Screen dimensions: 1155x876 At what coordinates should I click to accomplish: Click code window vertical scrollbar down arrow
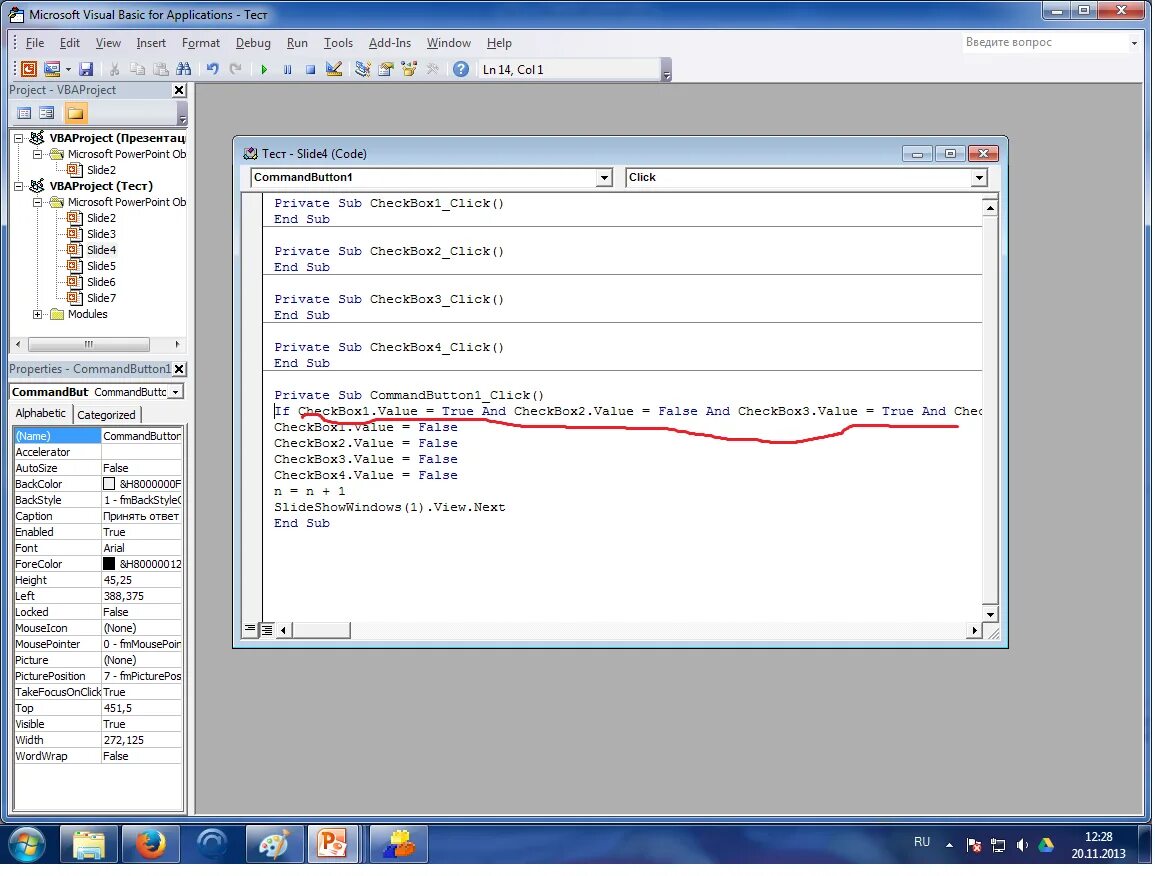pyautogui.click(x=990, y=614)
